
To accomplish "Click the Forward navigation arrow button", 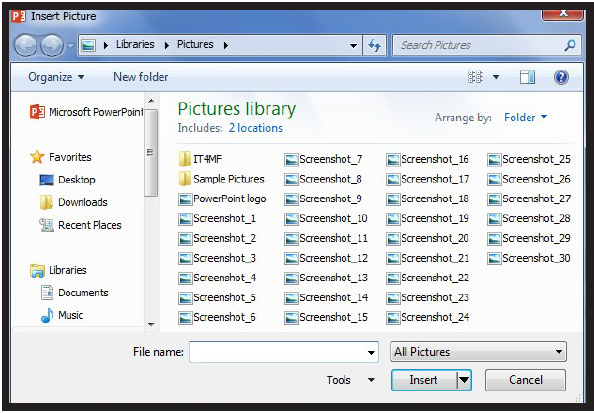I will pyautogui.click(x=52, y=45).
